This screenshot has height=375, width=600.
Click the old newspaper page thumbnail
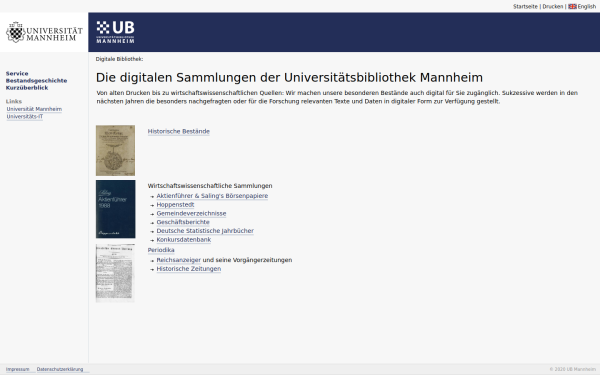click(x=115, y=273)
